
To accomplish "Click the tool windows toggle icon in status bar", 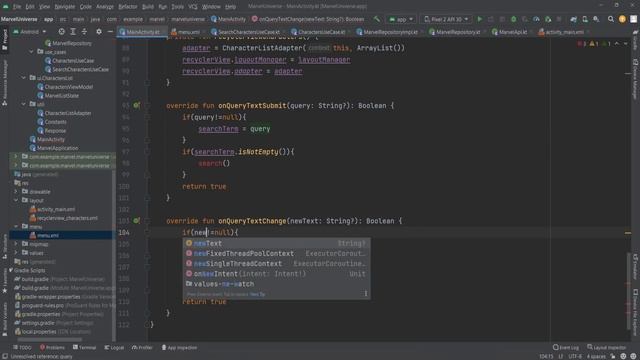I will click(4, 356).
